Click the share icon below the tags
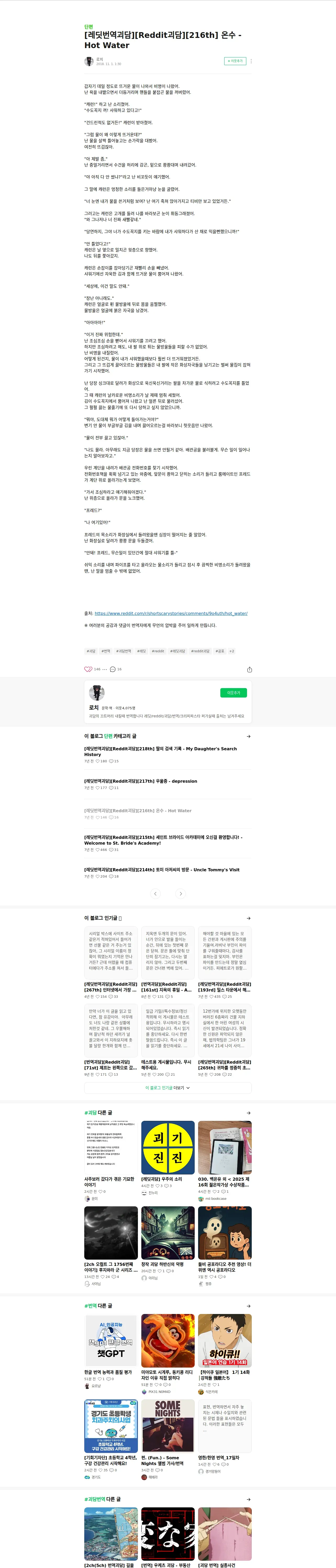336x1568 pixels. coord(249,670)
